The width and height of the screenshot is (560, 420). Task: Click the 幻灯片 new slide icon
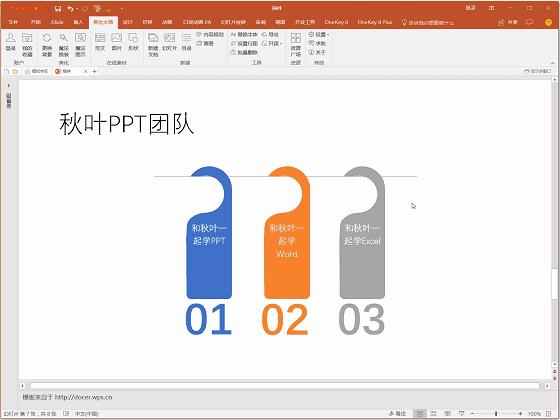pyautogui.click(x=169, y=38)
